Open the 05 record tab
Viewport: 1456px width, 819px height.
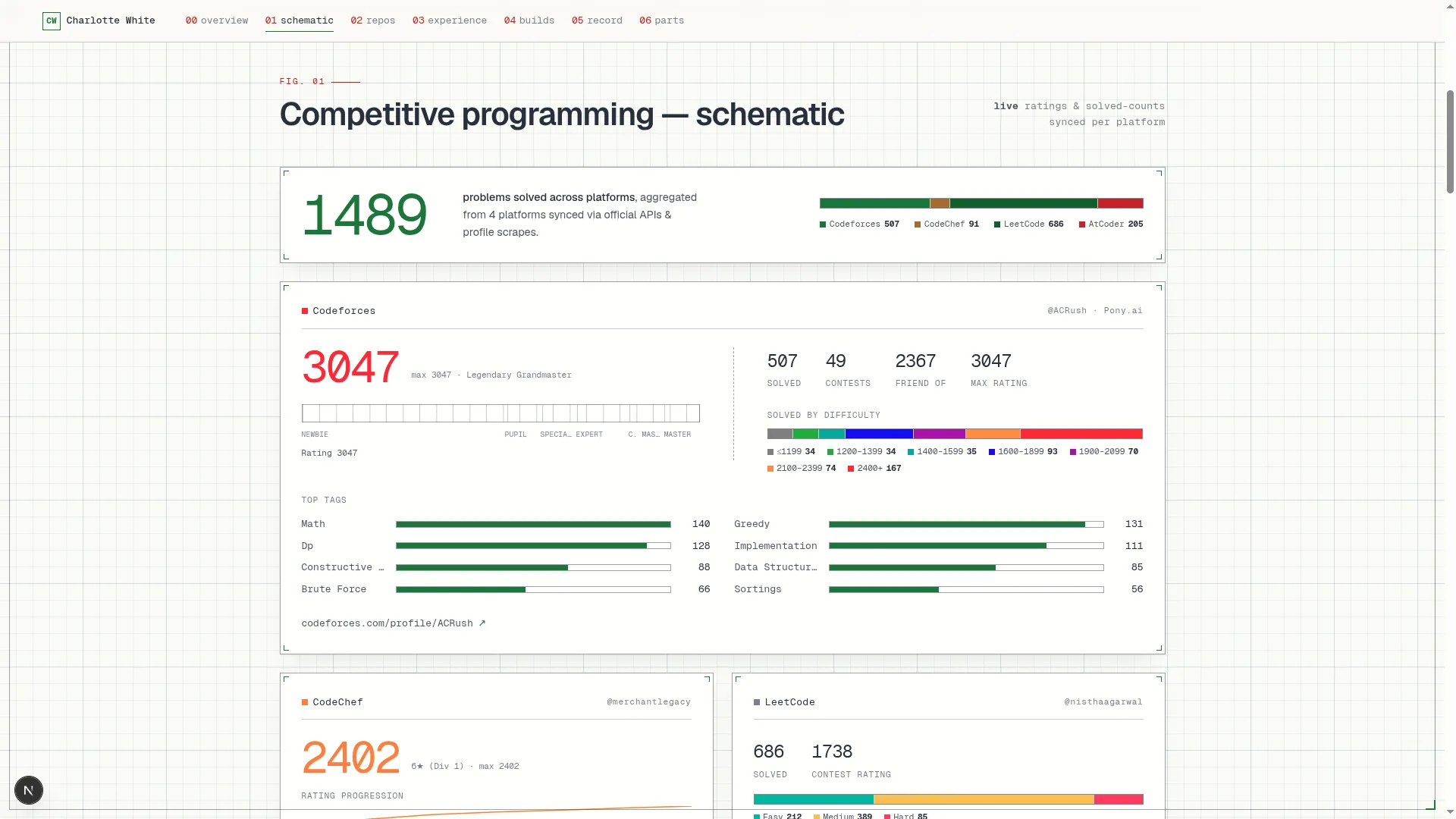point(597,20)
